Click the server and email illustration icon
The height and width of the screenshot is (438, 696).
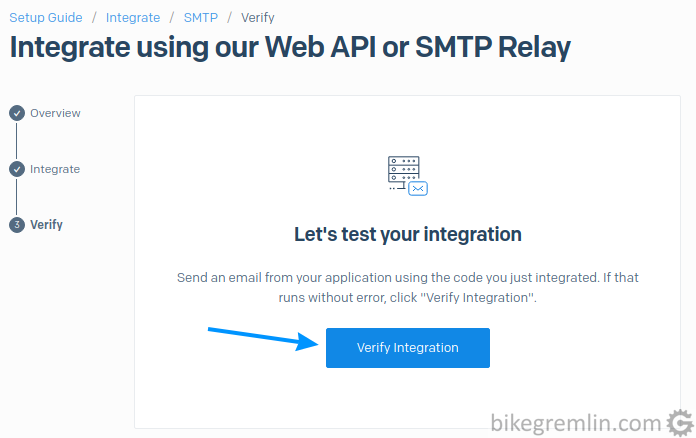[407, 176]
